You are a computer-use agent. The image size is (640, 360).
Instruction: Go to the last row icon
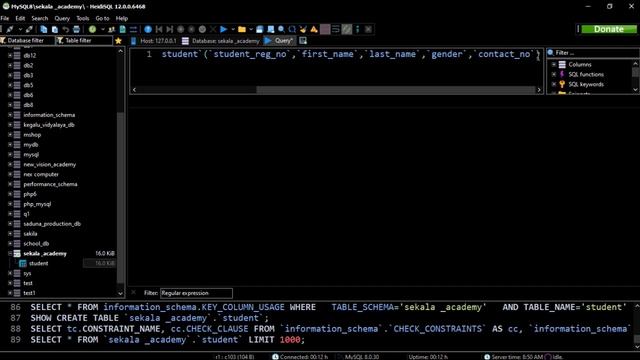click(170, 29)
